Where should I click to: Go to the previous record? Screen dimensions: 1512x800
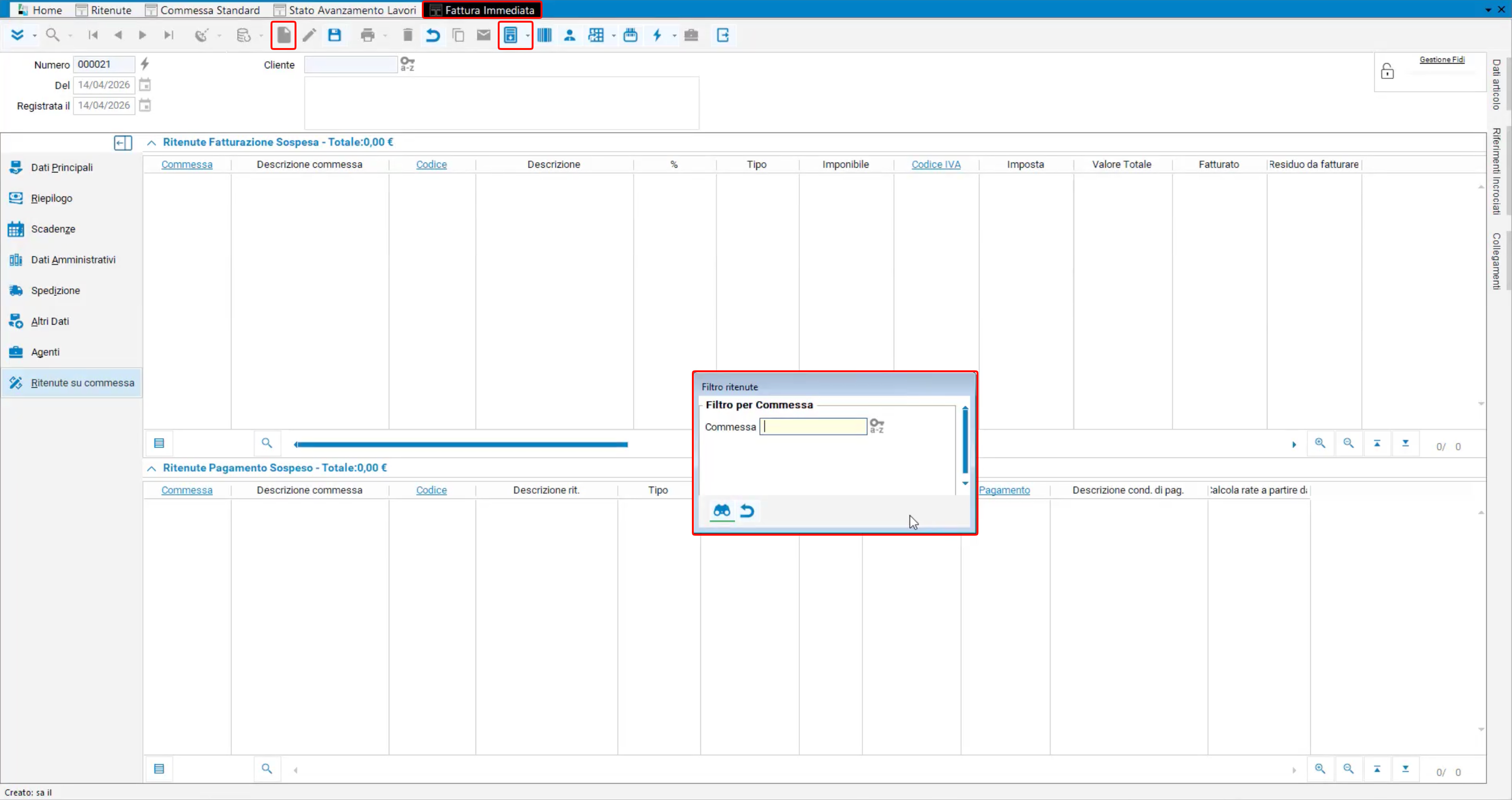pyautogui.click(x=118, y=35)
